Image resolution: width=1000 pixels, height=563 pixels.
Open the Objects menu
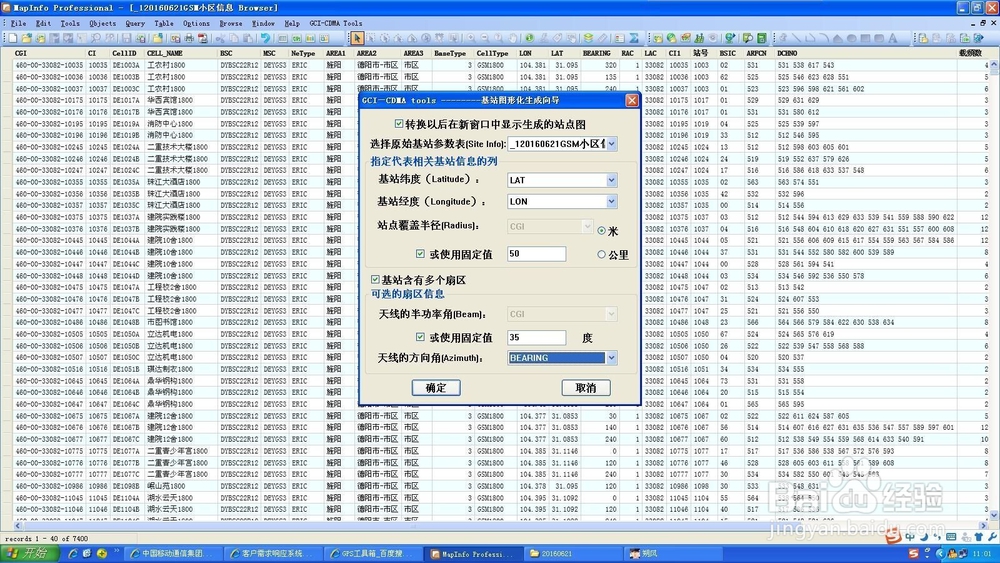pyautogui.click(x=103, y=23)
